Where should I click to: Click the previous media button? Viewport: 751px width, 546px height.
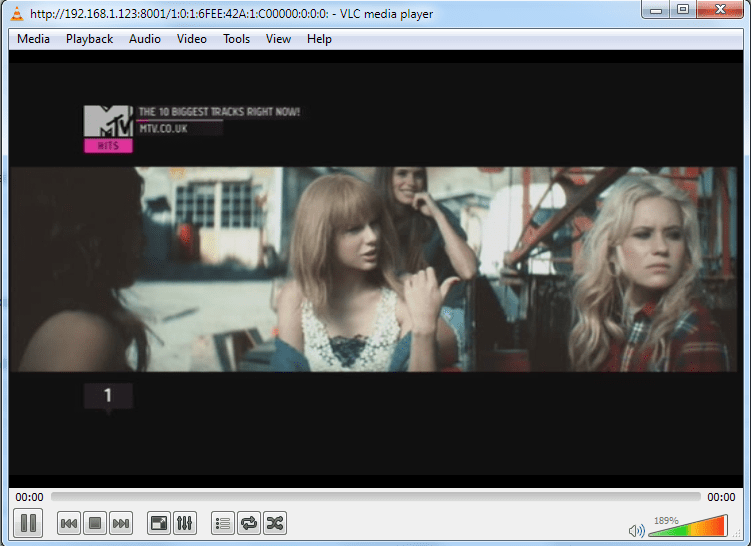[x=69, y=522]
